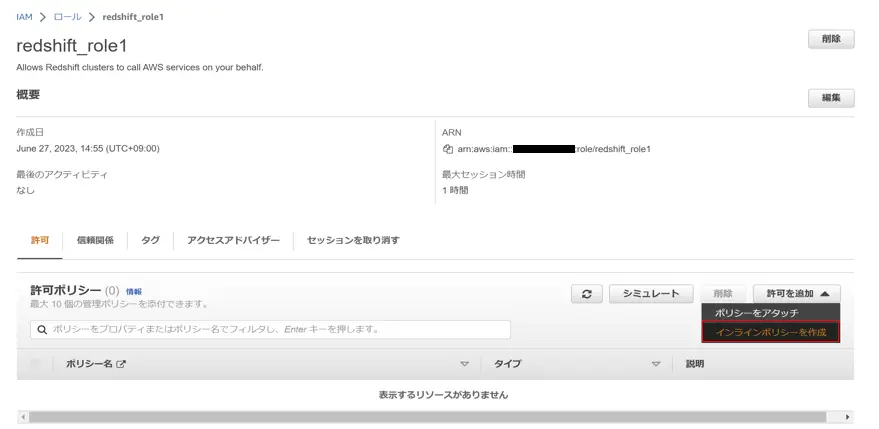Screen dimensions: 879x429
Task: Open the 情報 link next to 許可ポリシー
Action: click(x=133, y=292)
